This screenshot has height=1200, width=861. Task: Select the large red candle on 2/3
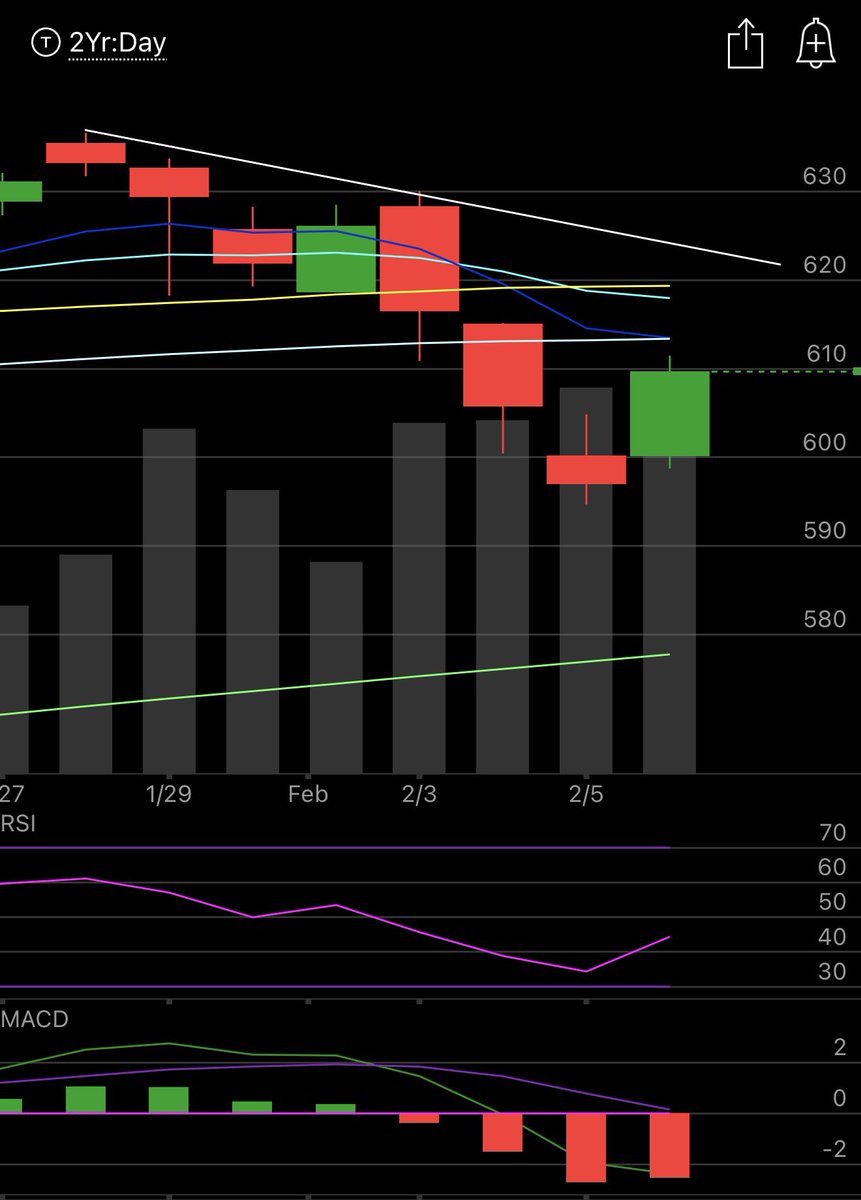(419, 258)
